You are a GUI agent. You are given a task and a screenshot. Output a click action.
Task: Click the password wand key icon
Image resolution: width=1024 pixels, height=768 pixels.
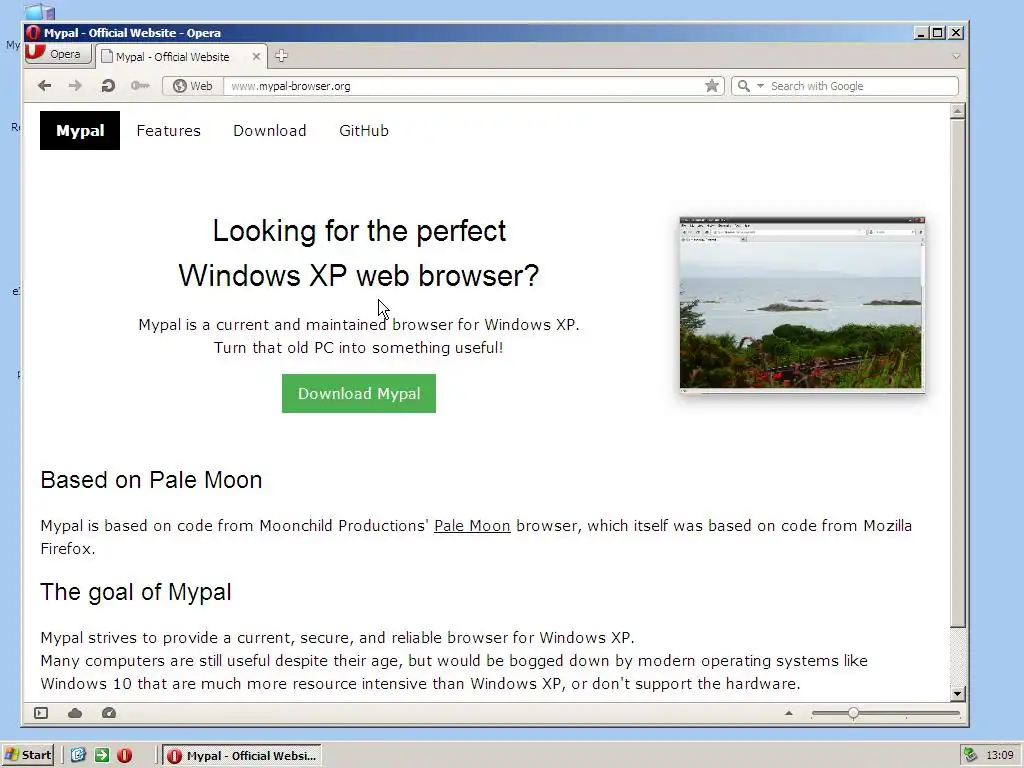(x=140, y=86)
